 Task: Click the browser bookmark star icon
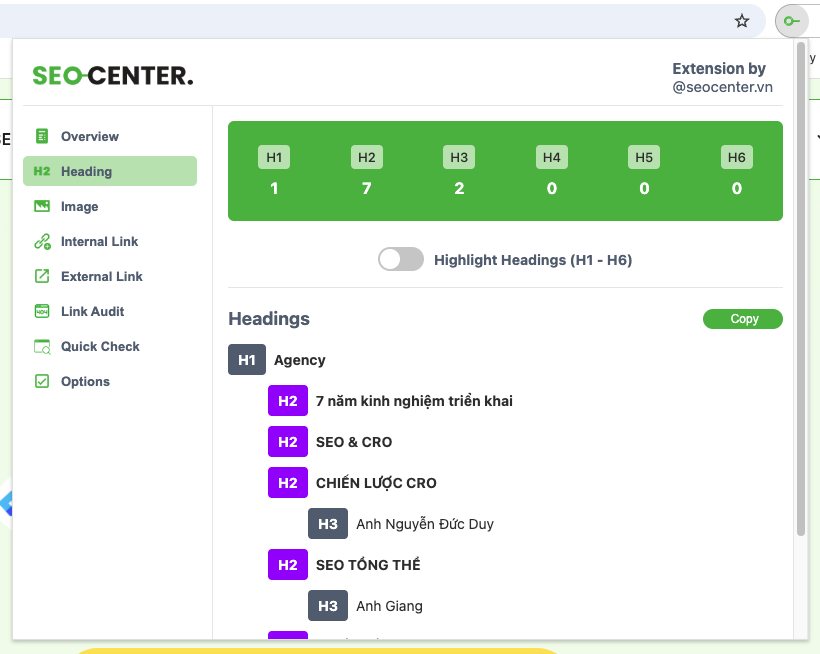pos(742,21)
